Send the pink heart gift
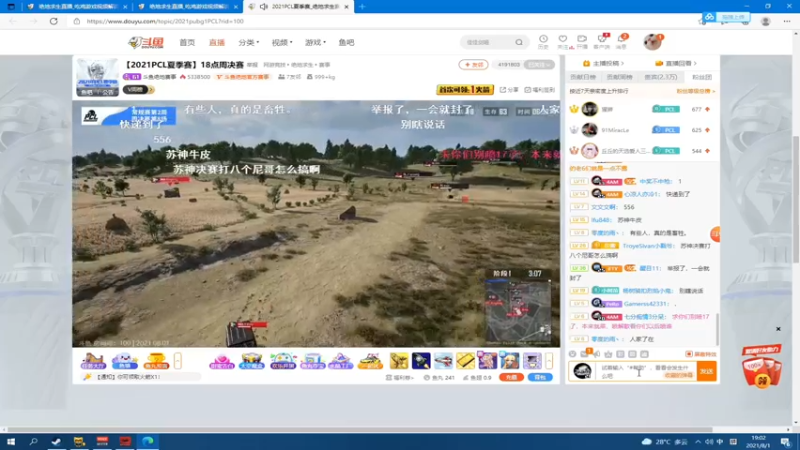 point(221,361)
